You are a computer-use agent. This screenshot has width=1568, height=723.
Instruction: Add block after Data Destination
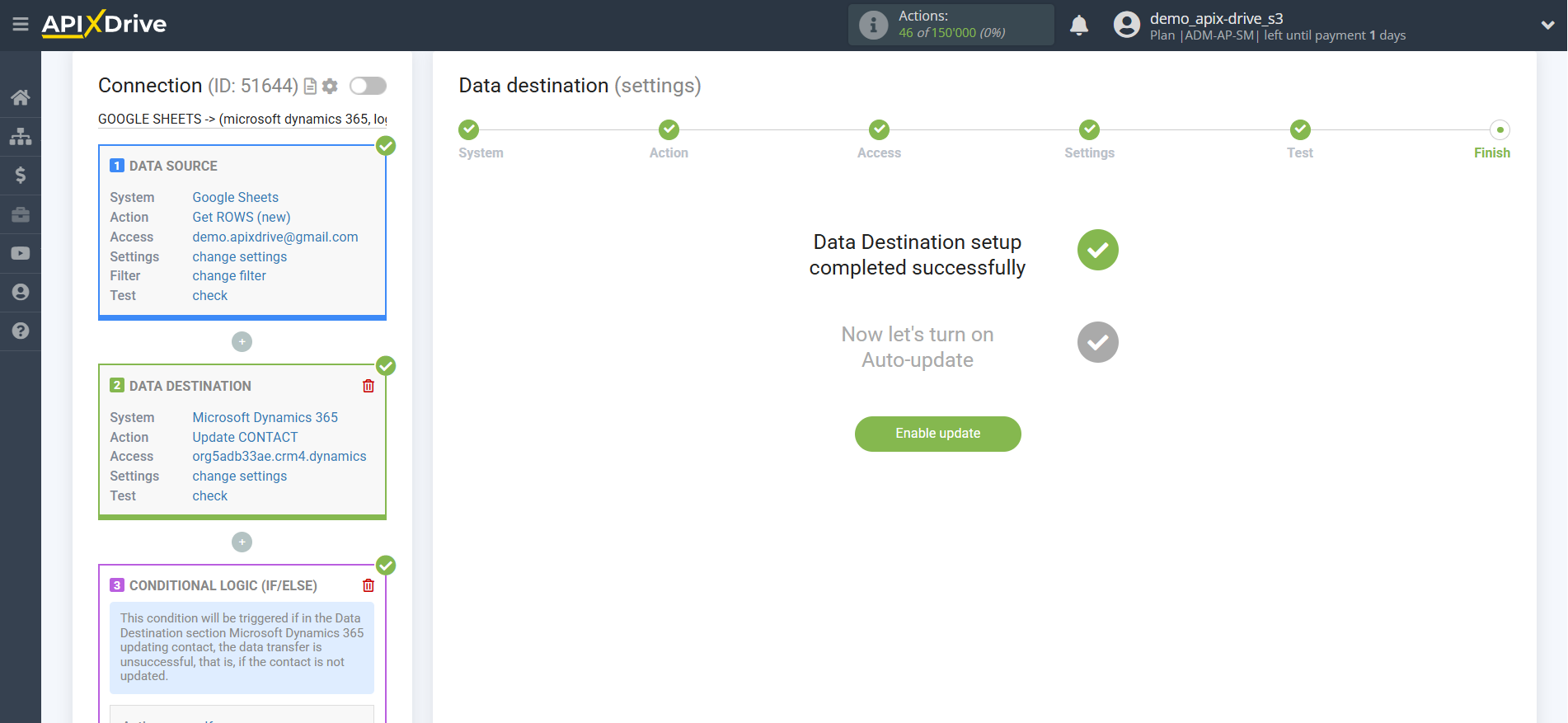pos(242,542)
